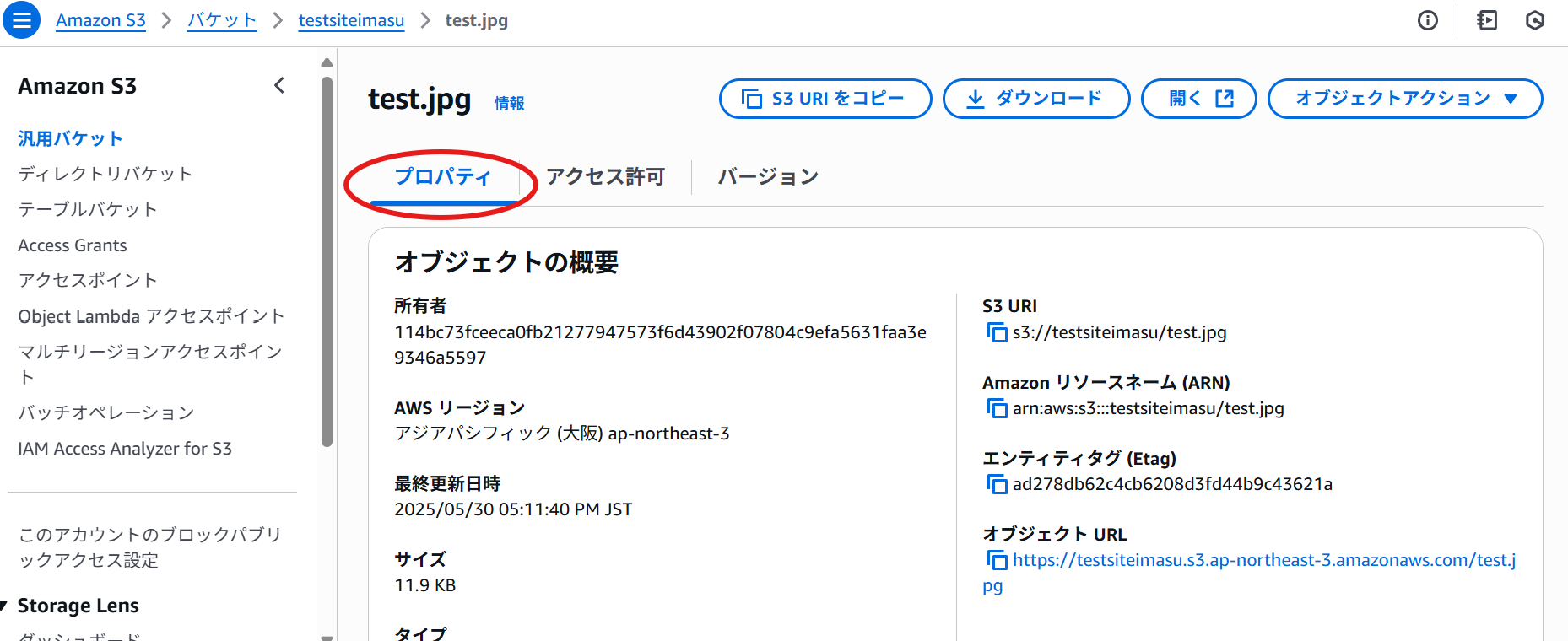Open IAM Access Analyzer for S3
The width and height of the screenshot is (1568, 641).
125,449
